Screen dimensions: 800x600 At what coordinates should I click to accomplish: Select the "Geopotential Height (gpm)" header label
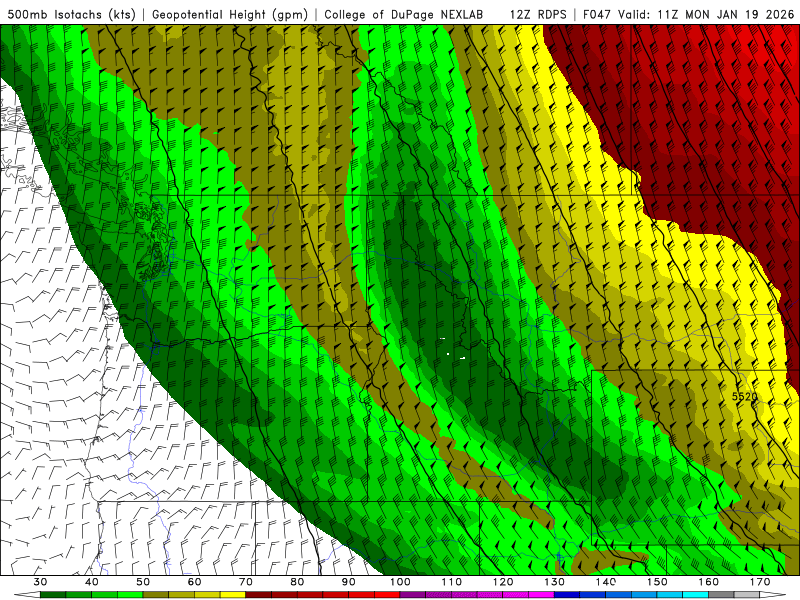pos(230,14)
